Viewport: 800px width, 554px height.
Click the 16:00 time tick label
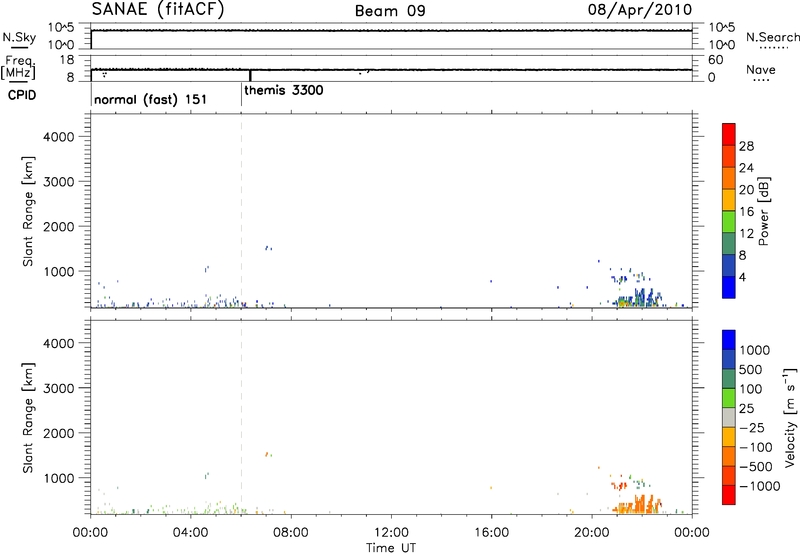[491, 533]
